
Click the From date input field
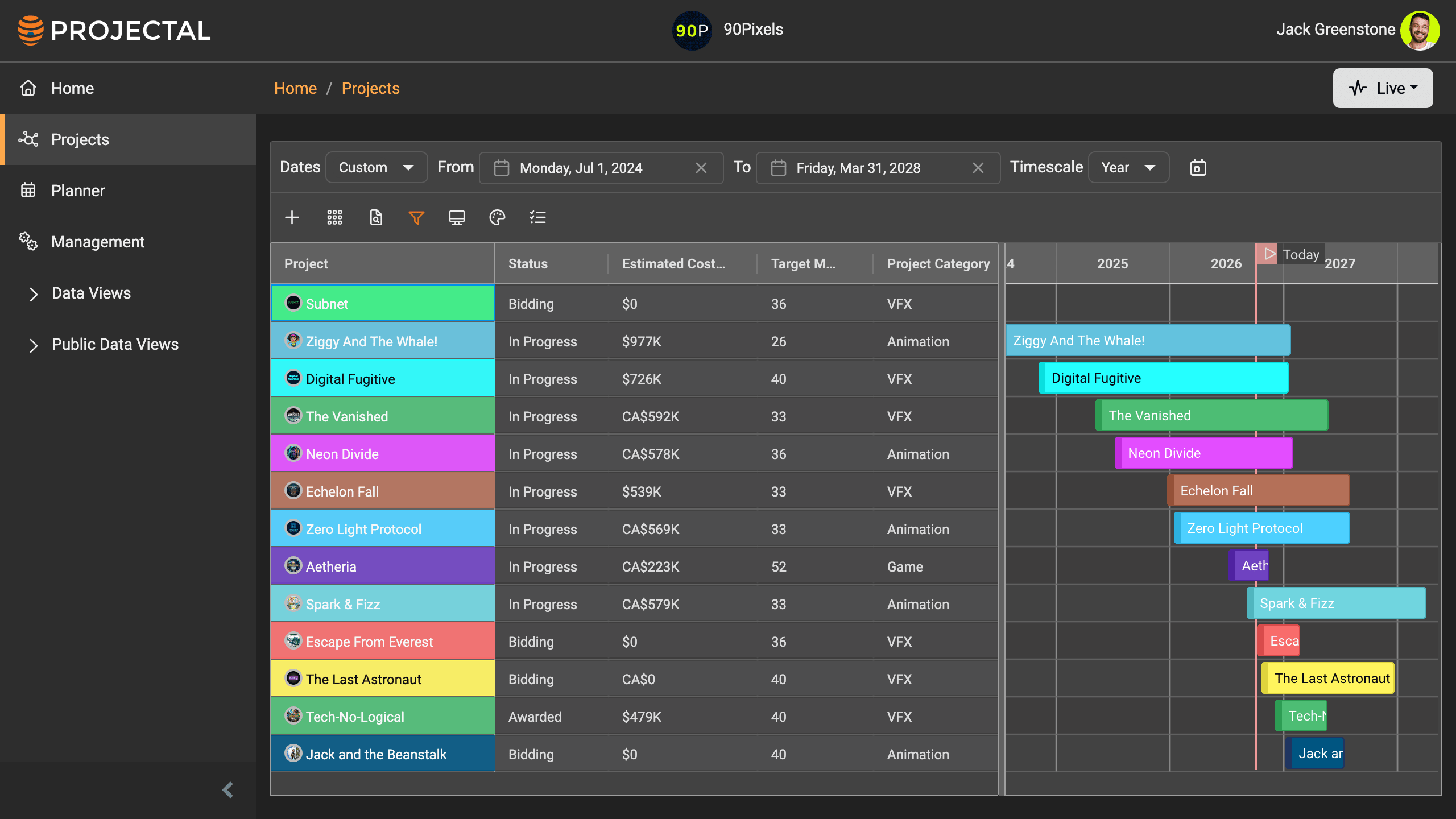click(x=601, y=168)
